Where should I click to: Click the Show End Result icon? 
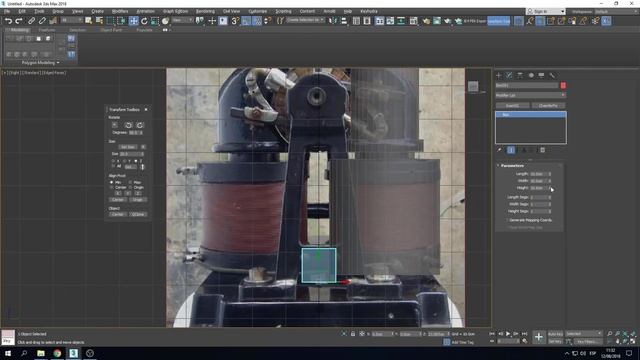pos(511,150)
